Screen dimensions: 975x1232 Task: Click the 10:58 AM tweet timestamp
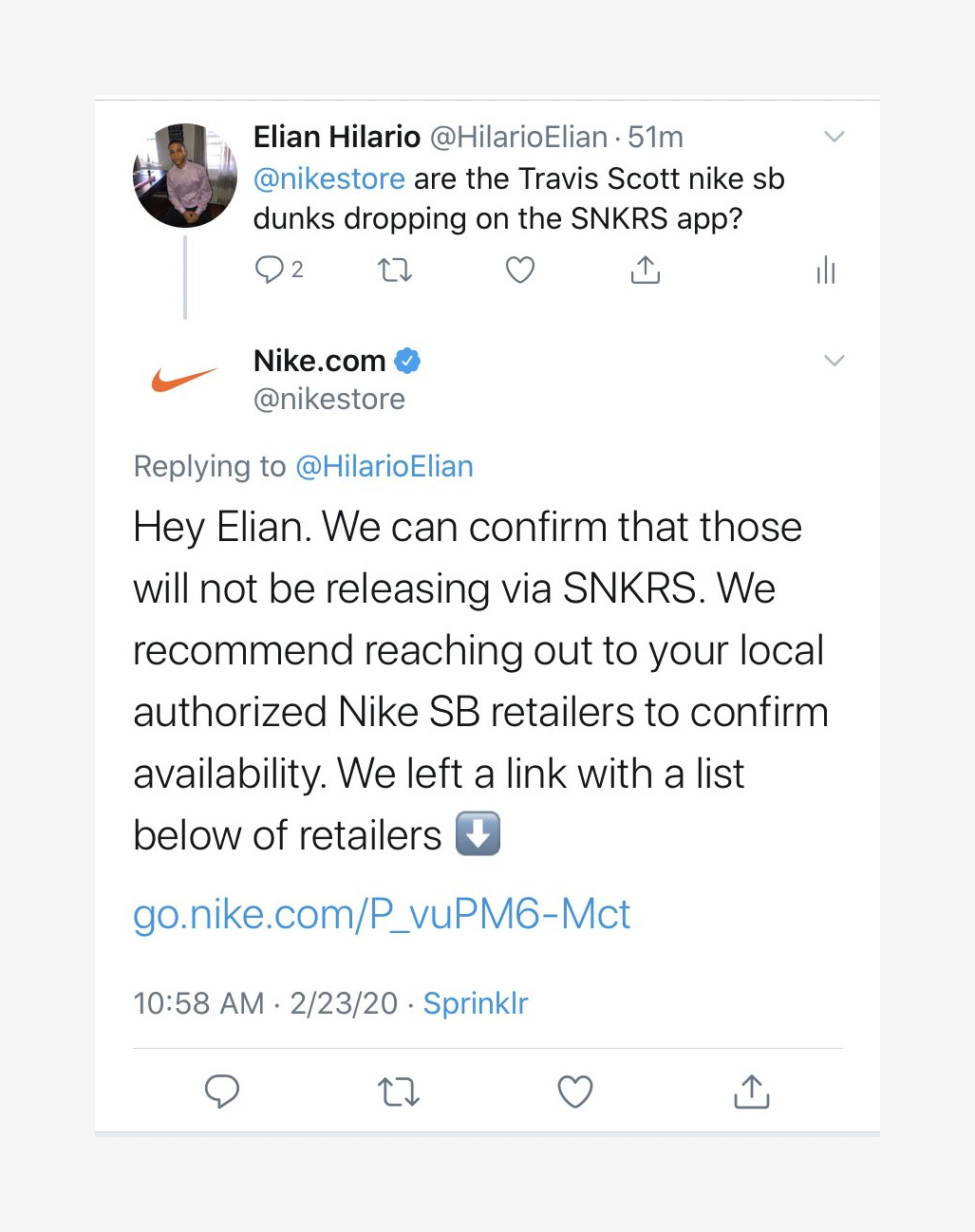point(198,1003)
